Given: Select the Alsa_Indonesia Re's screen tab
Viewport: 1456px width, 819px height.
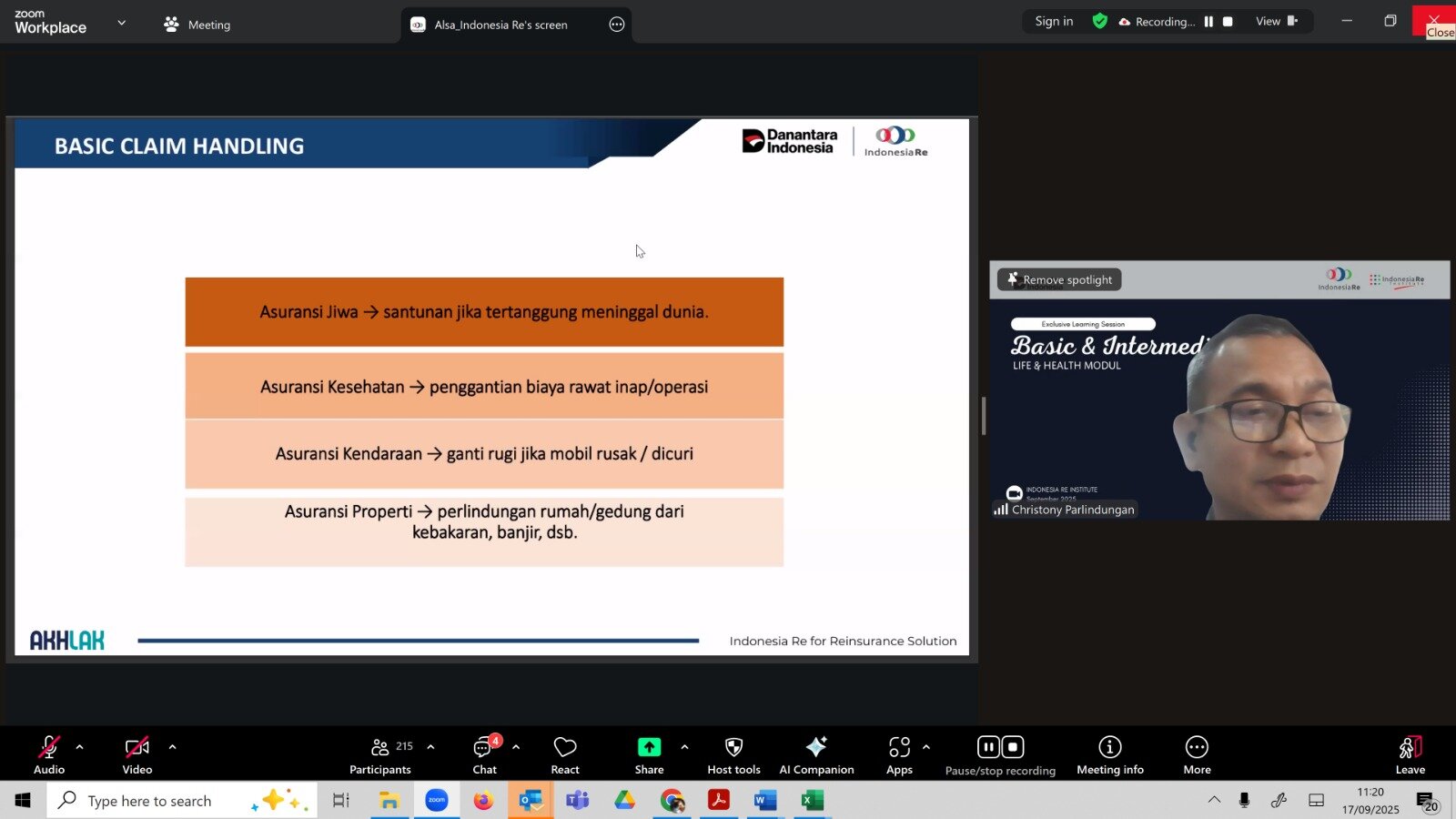Looking at the screenshot, I should click(x=500, y=25).
